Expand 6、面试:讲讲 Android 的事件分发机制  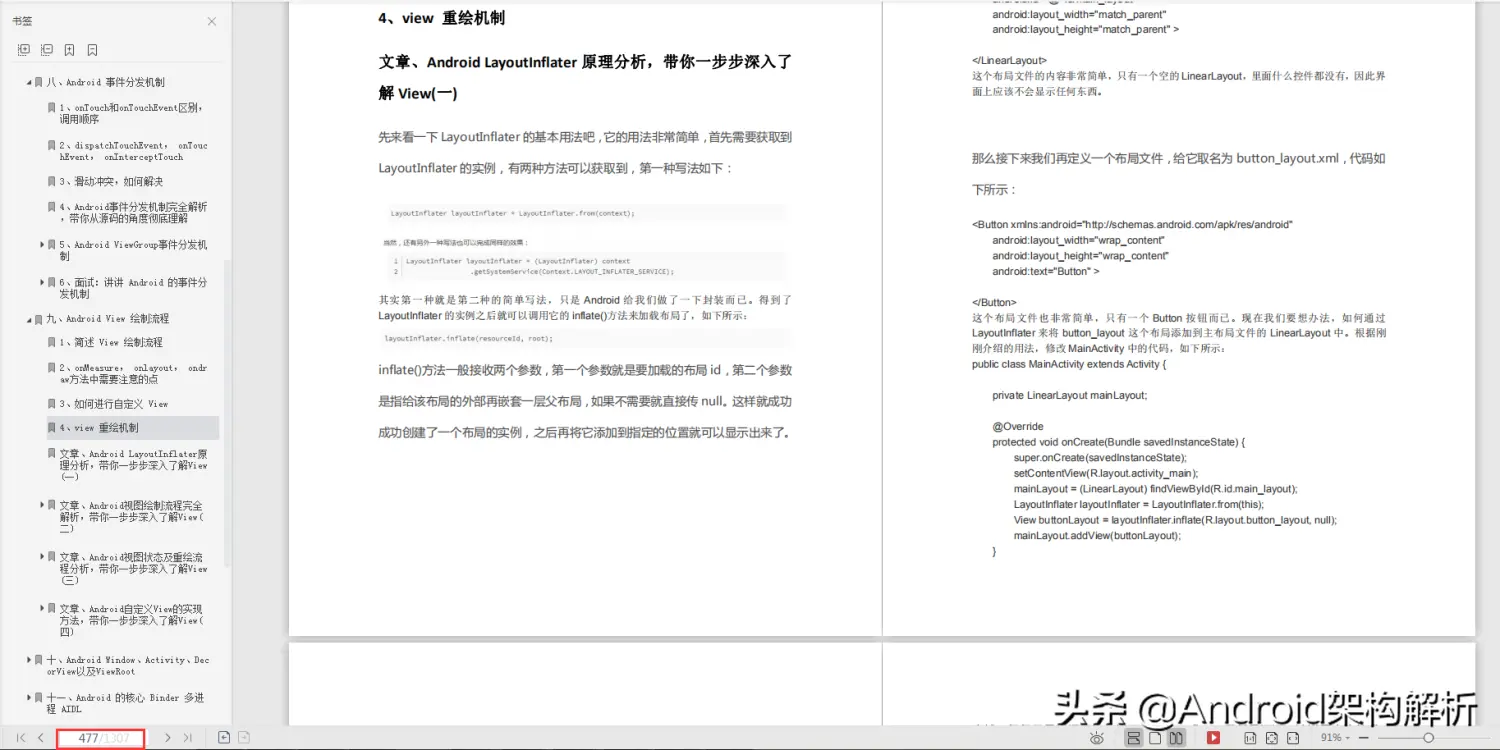pos(42,283)
